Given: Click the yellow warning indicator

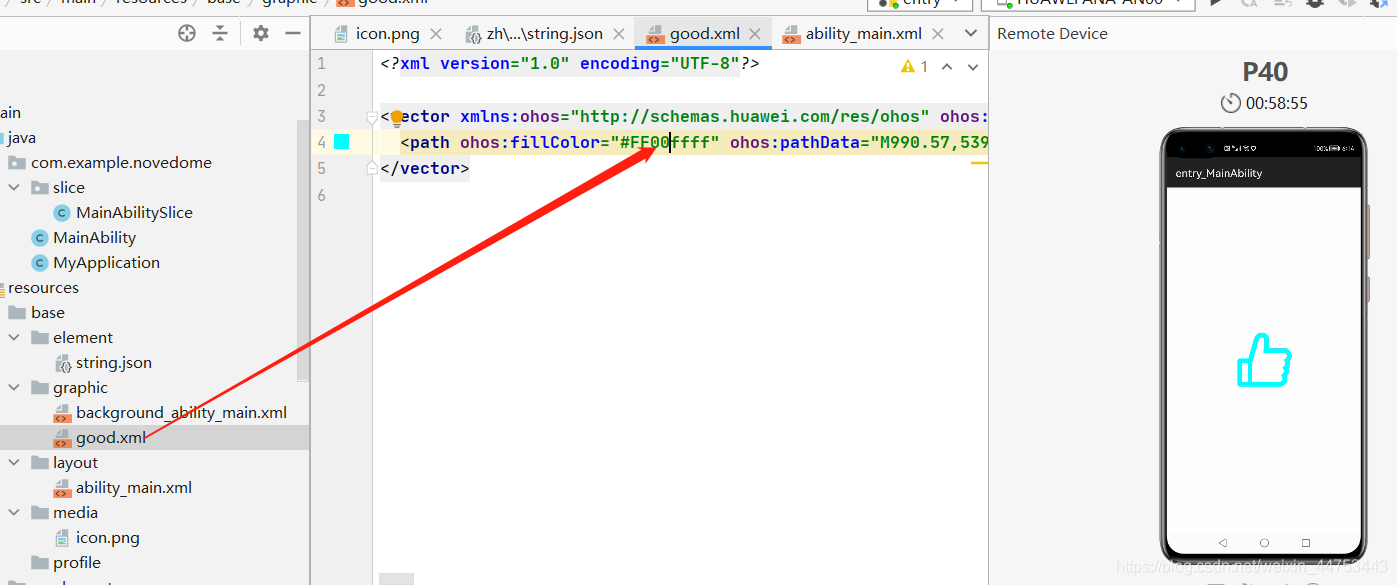Looking at the screenshot, I should (x=908, y=67).
